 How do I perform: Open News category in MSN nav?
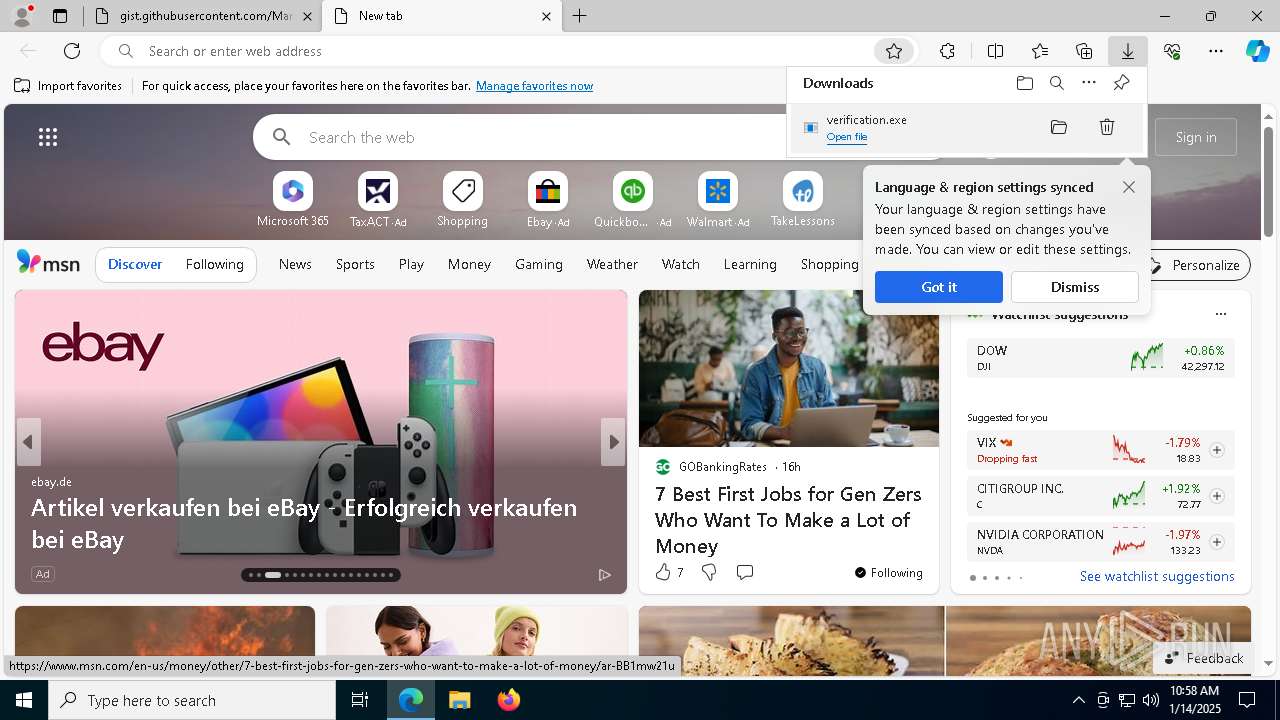pyautogui.click(x=295, y=264)
